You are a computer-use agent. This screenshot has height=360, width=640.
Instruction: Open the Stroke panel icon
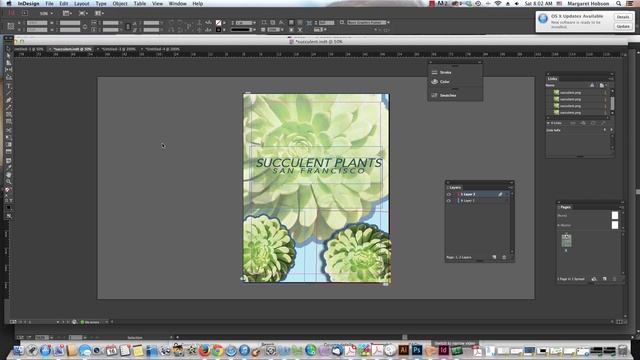(435, 72)
